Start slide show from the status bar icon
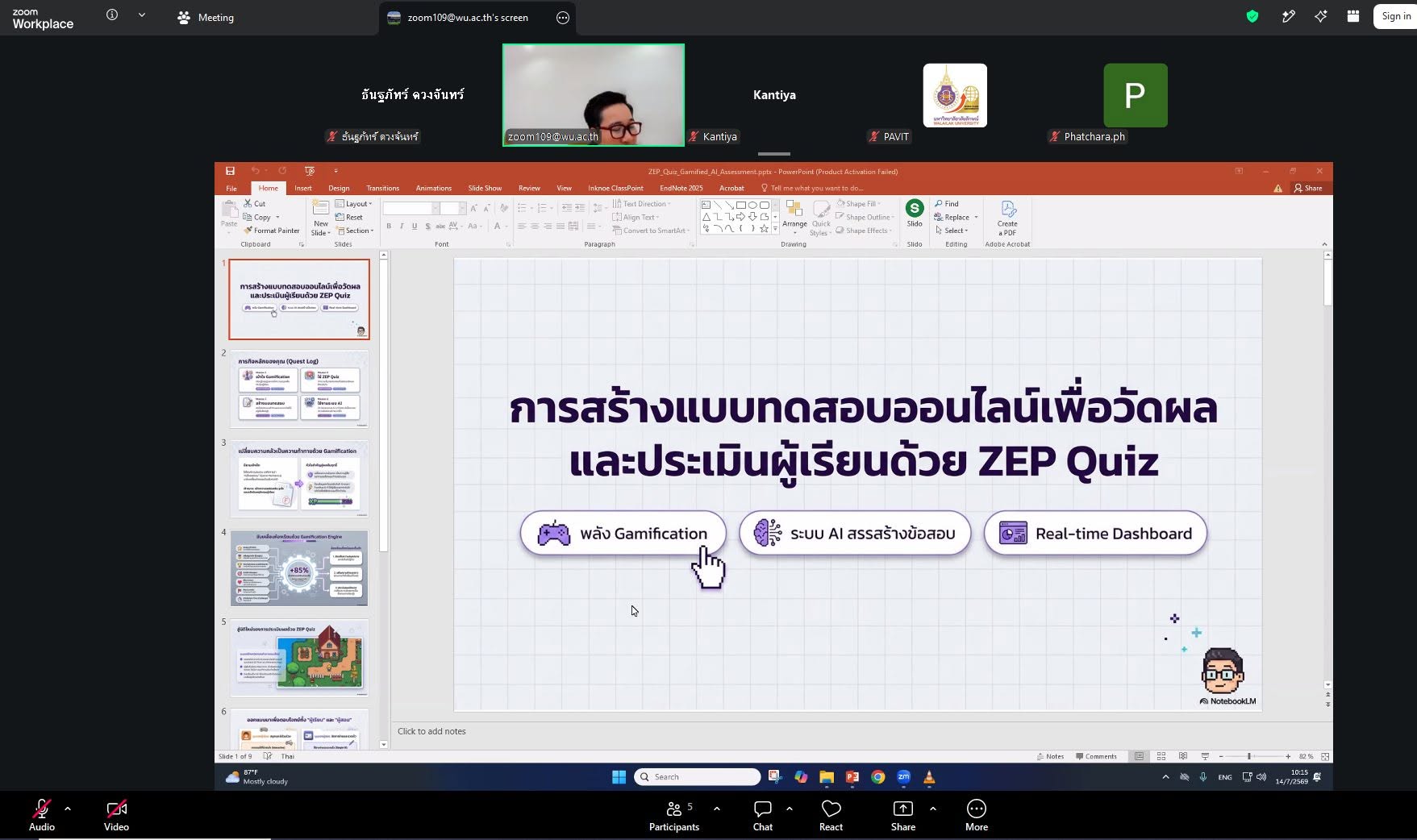This screenshot has height=840, width=1417. (1205, 756)
